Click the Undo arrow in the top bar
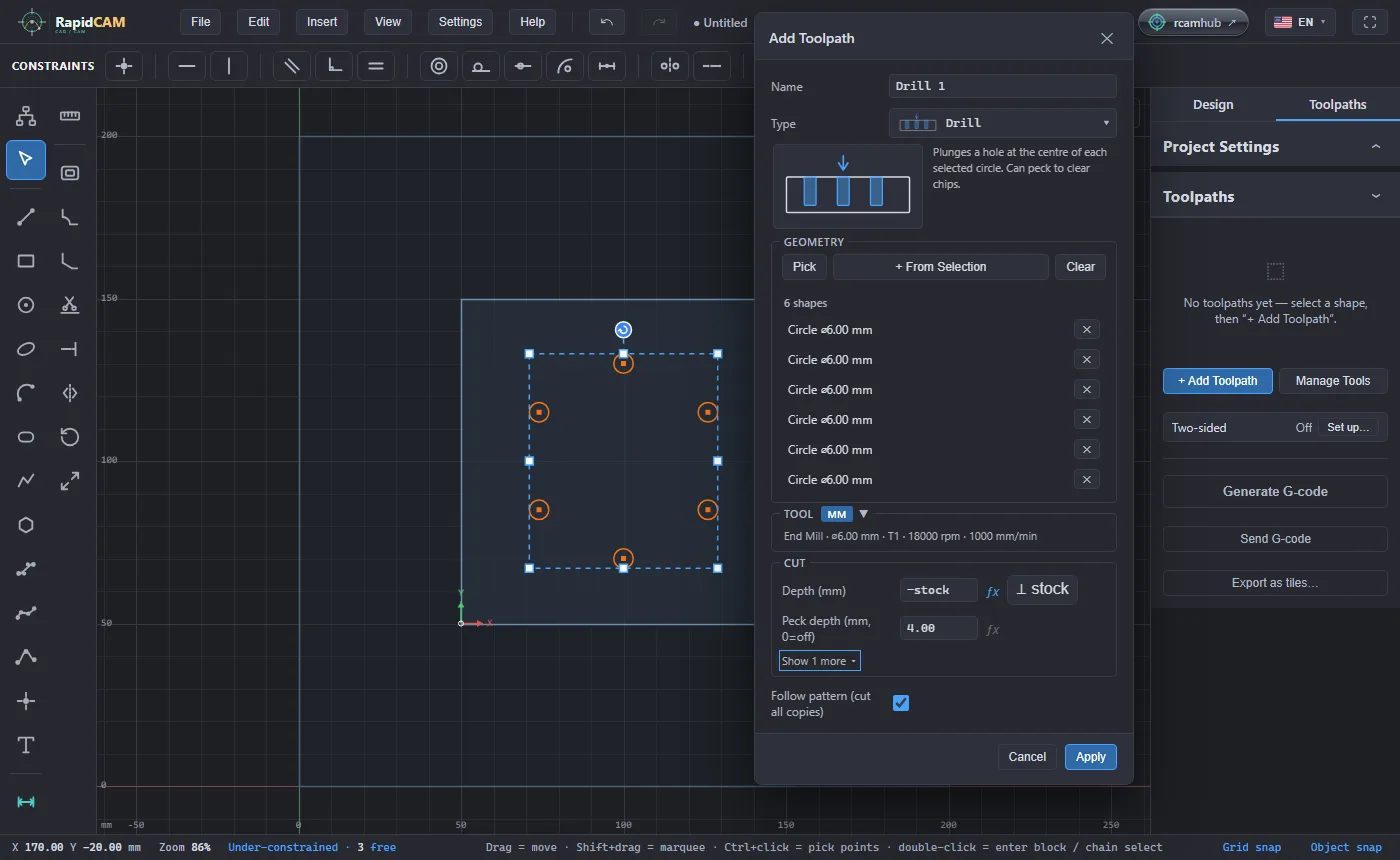The image size is (1400, 860). coord(606,22)
